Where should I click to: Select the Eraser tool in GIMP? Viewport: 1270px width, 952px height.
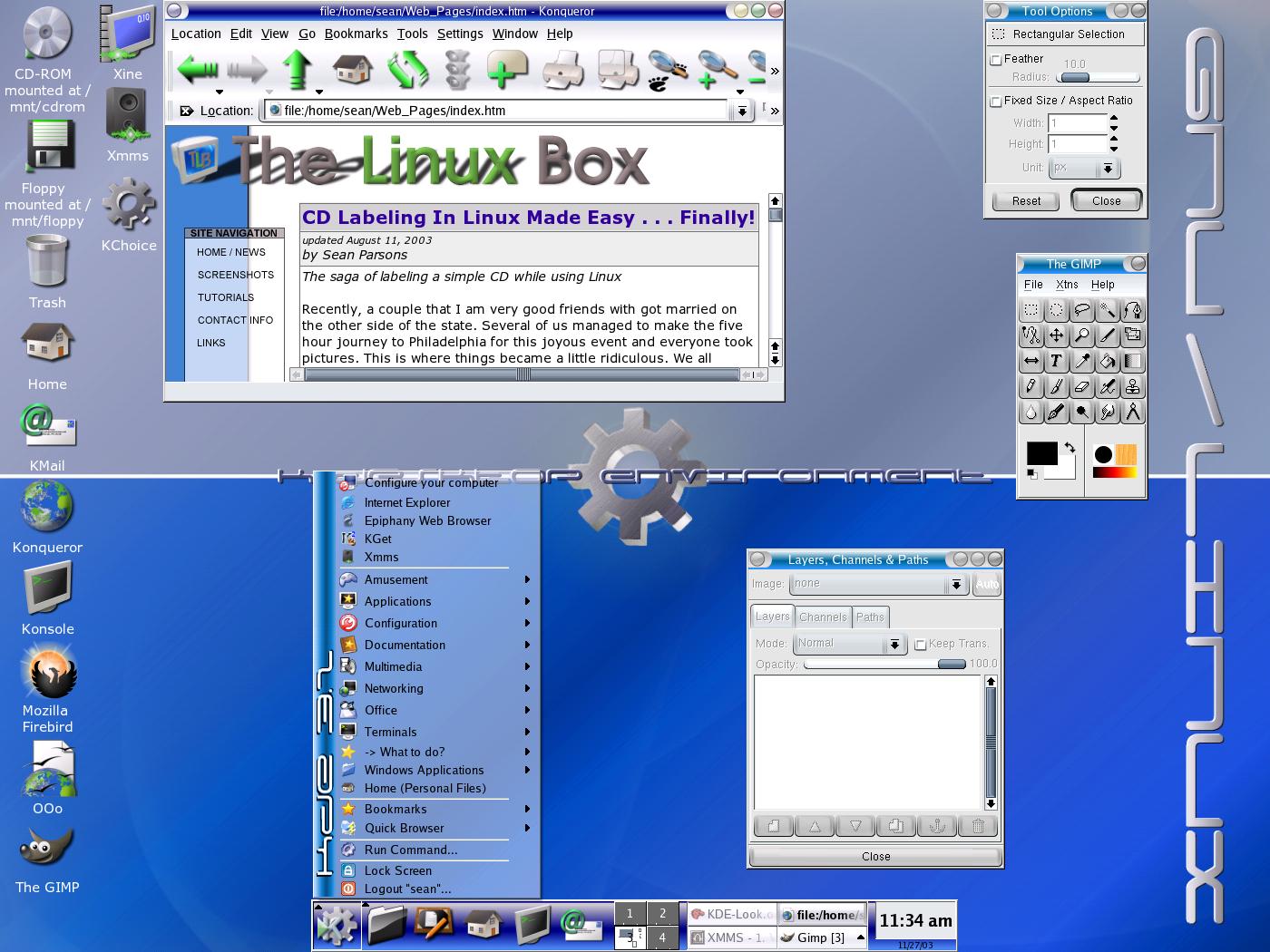[x=1082, y=386]
